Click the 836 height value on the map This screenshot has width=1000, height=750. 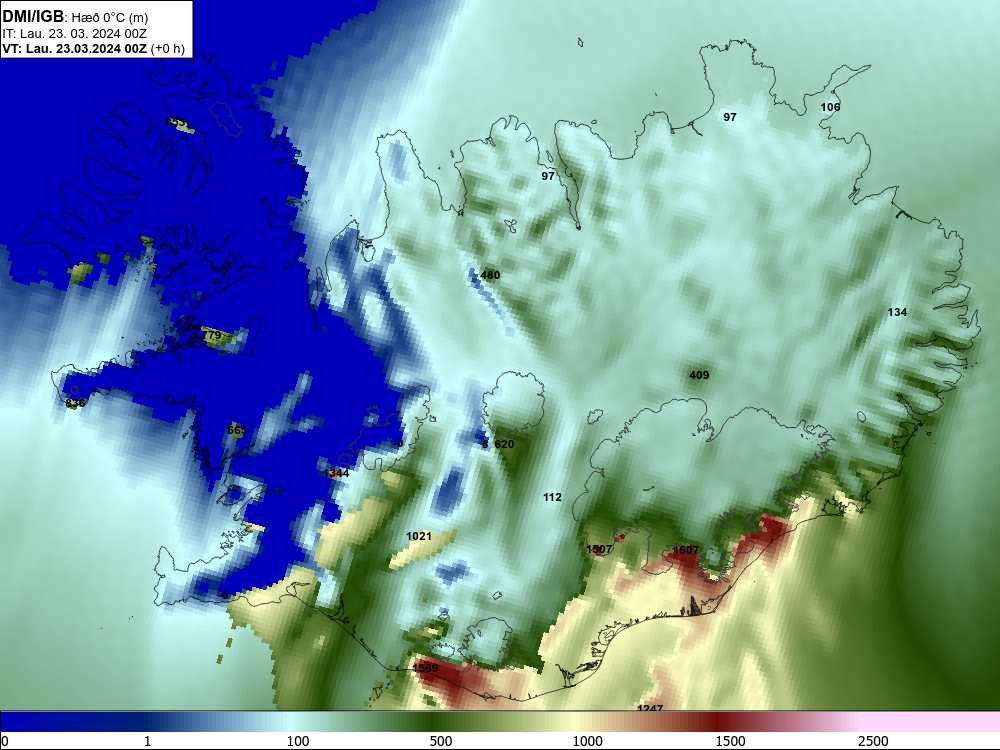[75, 403]
